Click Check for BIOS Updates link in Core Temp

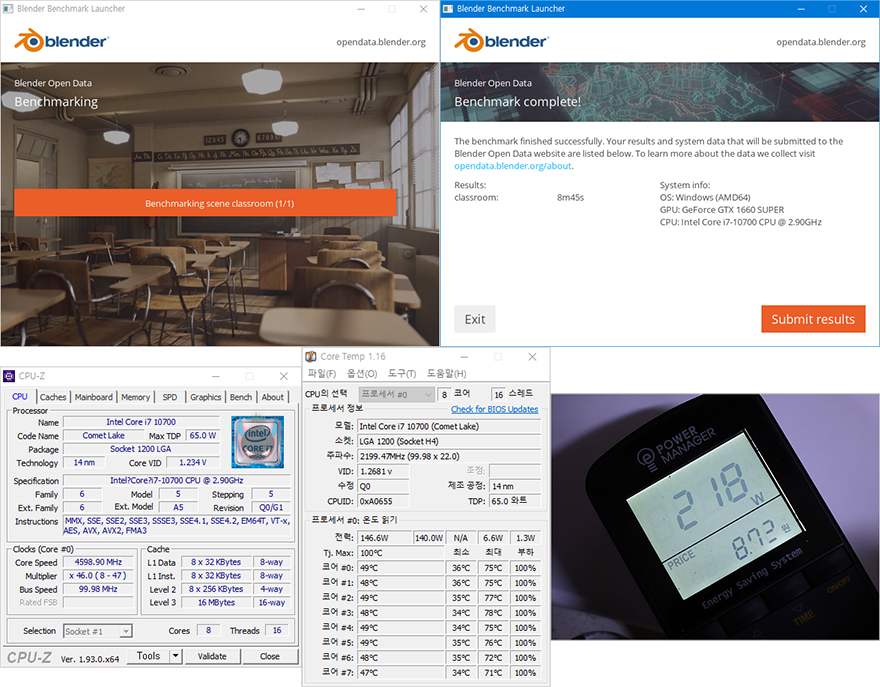click(x=494, y=409)
